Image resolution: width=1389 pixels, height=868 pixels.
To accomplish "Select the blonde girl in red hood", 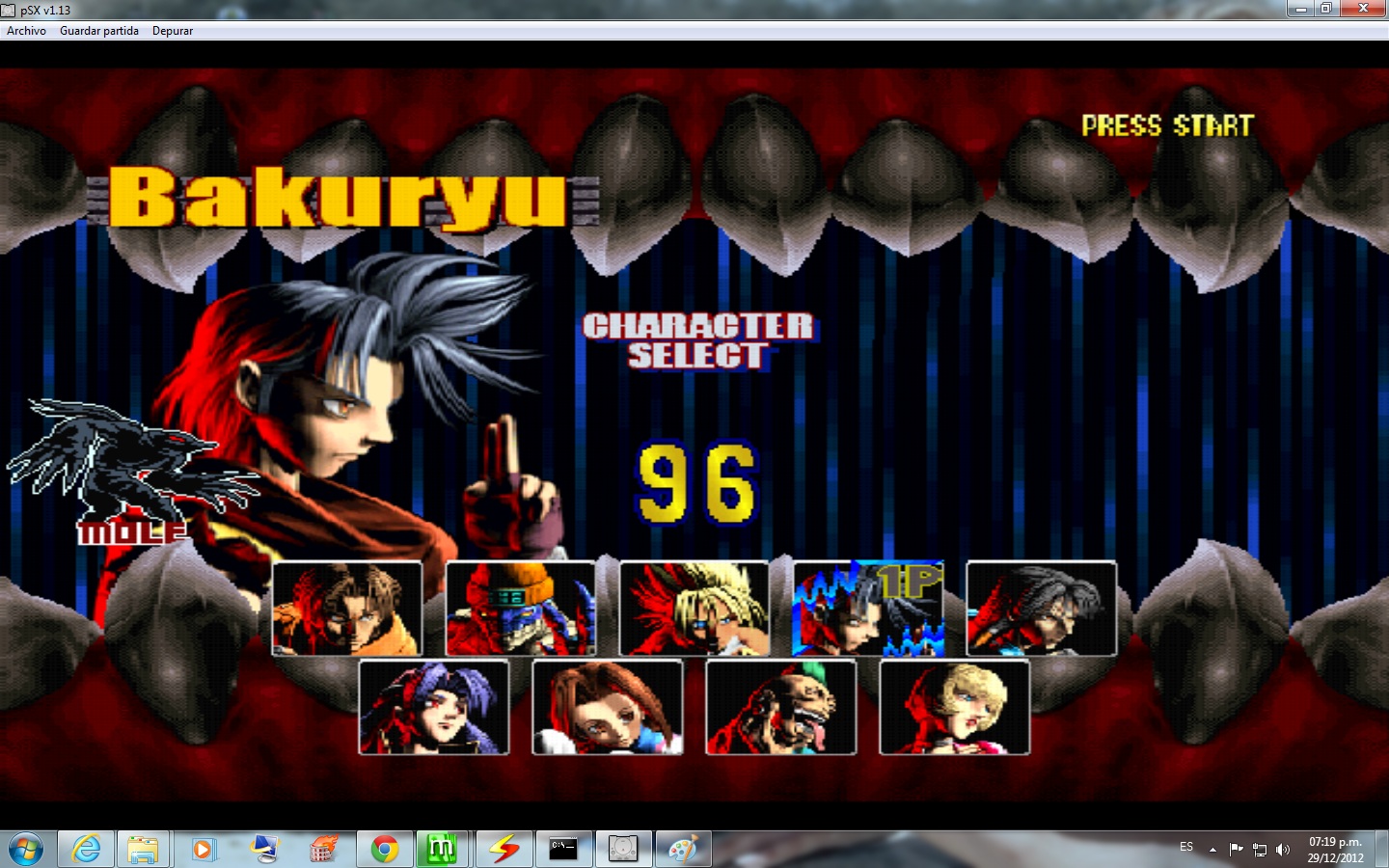I will click(x=955, y=707).
